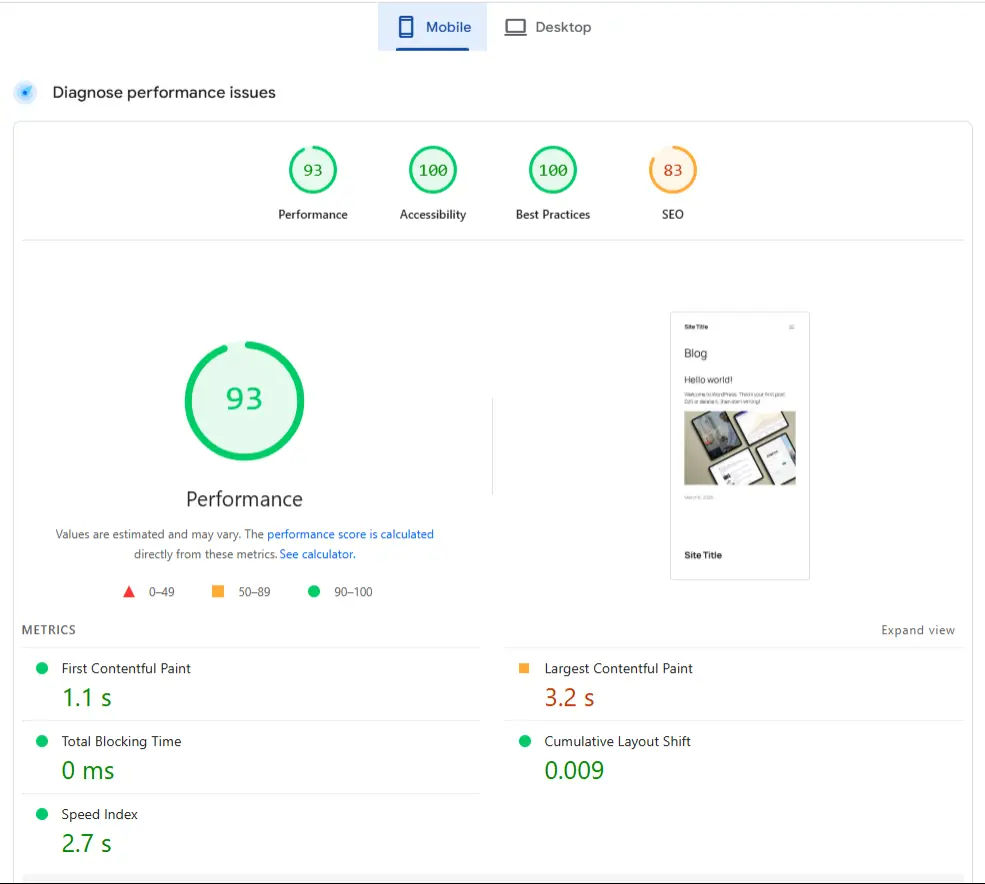The width and height of the screenshot is (985, 884).
Task: Click the desktop monitor icon beside Desktop
Action: point(515,27)
